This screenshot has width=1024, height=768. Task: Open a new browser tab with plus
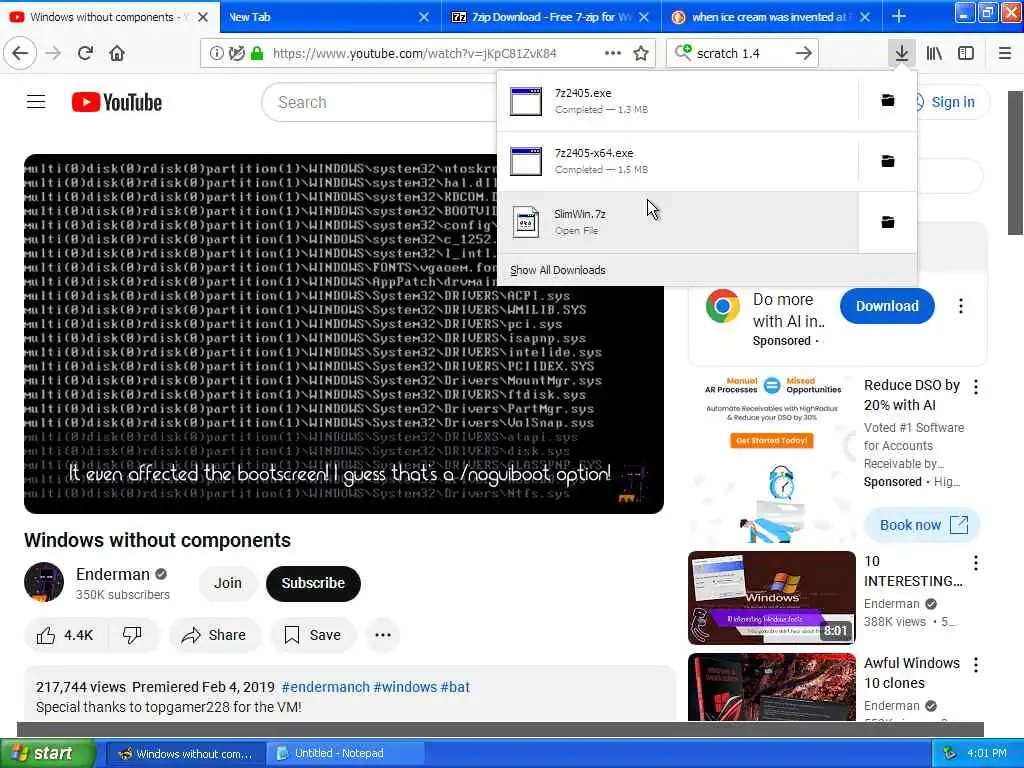(x=899, y=17)
